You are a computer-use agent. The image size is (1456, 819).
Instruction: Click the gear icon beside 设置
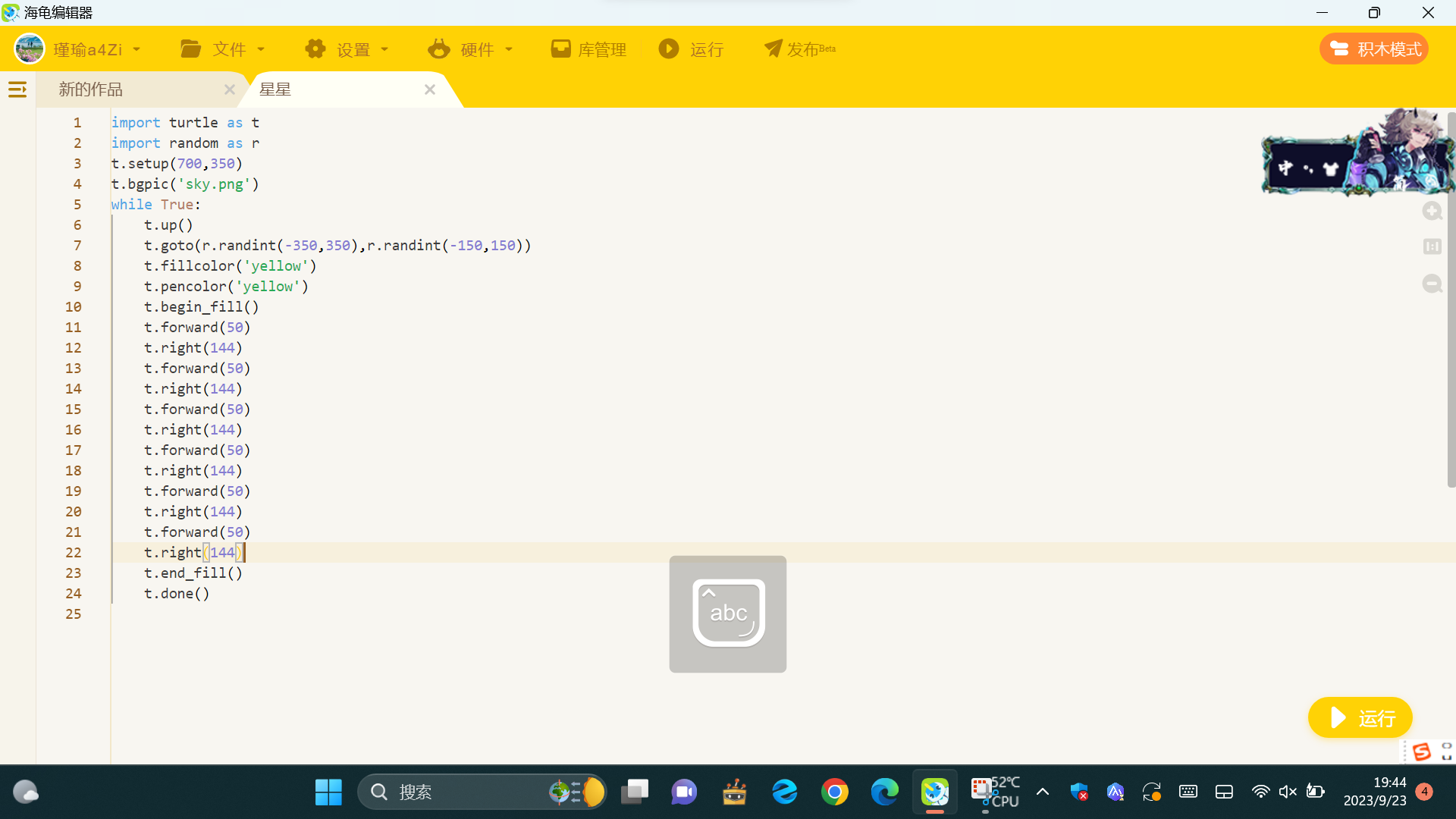click(x=315, y=49)
